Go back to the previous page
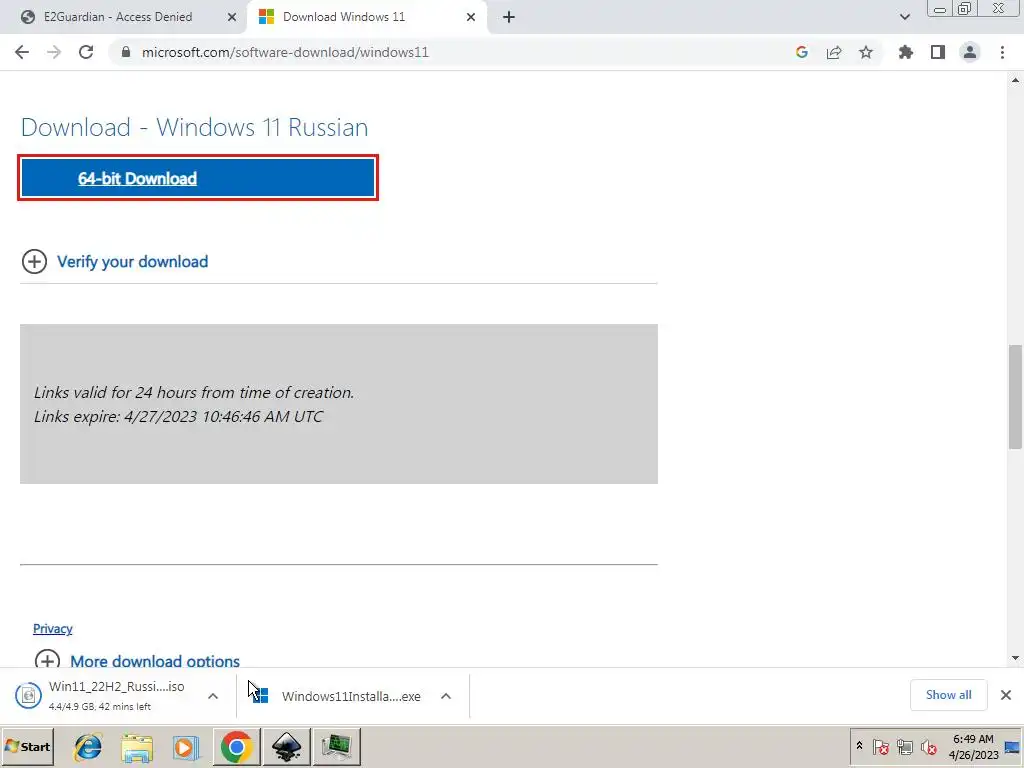Image resolution: width=1024 pixels, height=768 pixels. point(22,52)
